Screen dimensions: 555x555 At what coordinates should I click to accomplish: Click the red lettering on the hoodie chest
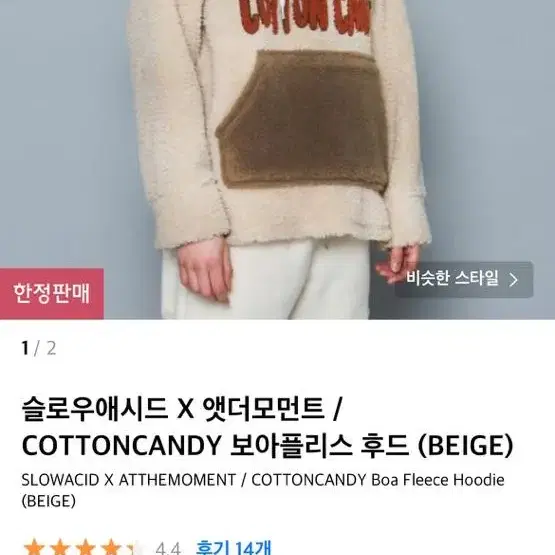click(305, 18)
